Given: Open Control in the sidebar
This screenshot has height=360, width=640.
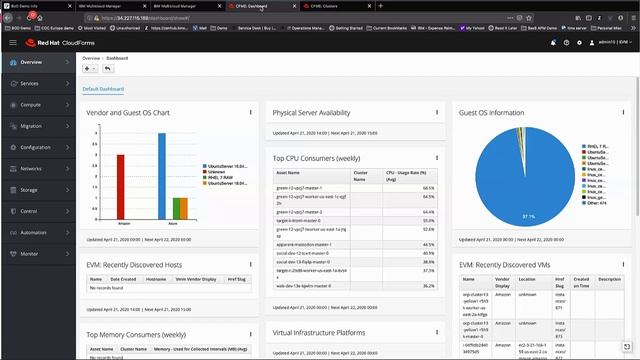Looking at the screenshot, I should pos(39,211).
